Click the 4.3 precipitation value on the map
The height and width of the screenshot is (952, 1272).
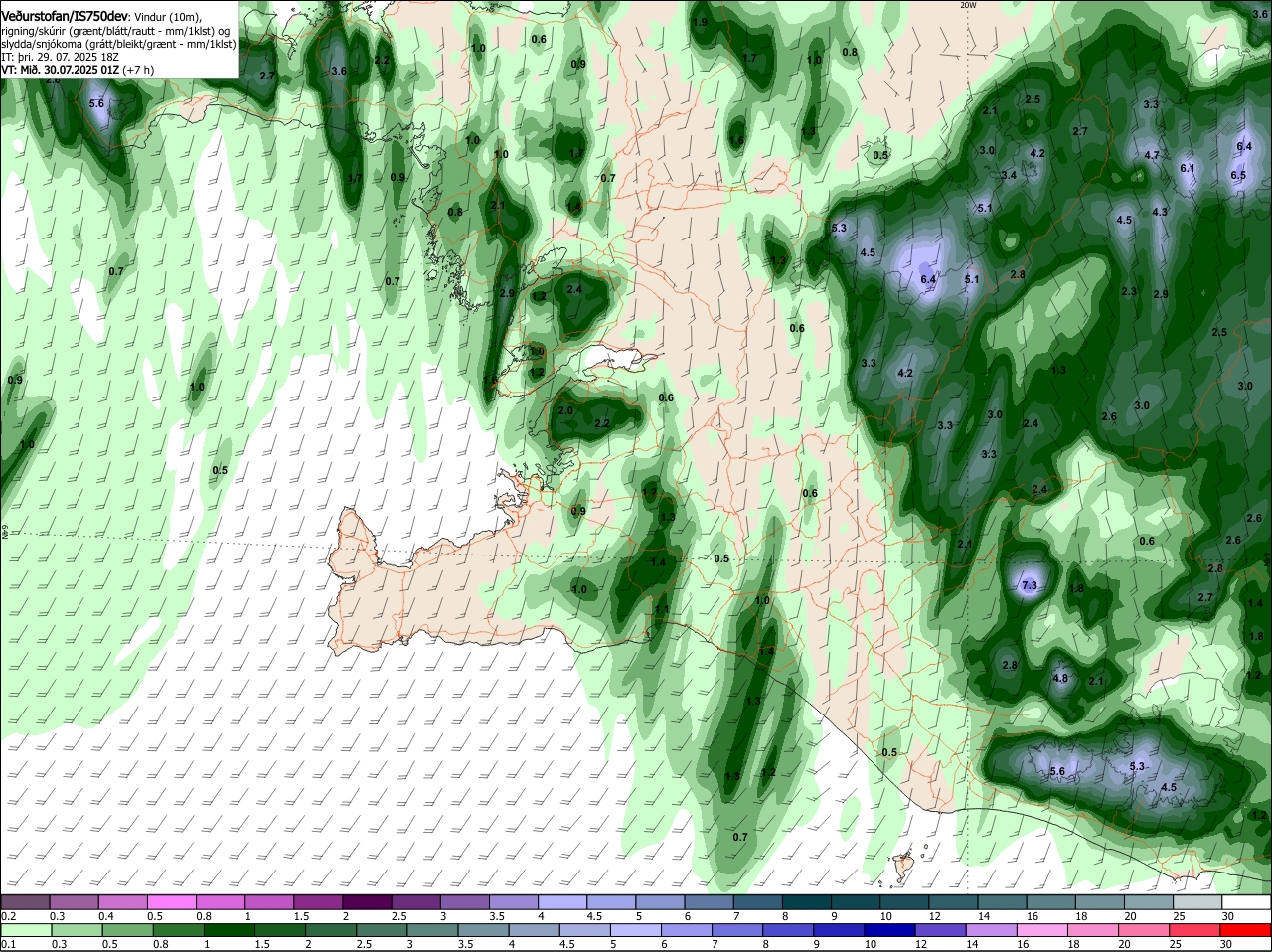tap(1160, 212)
